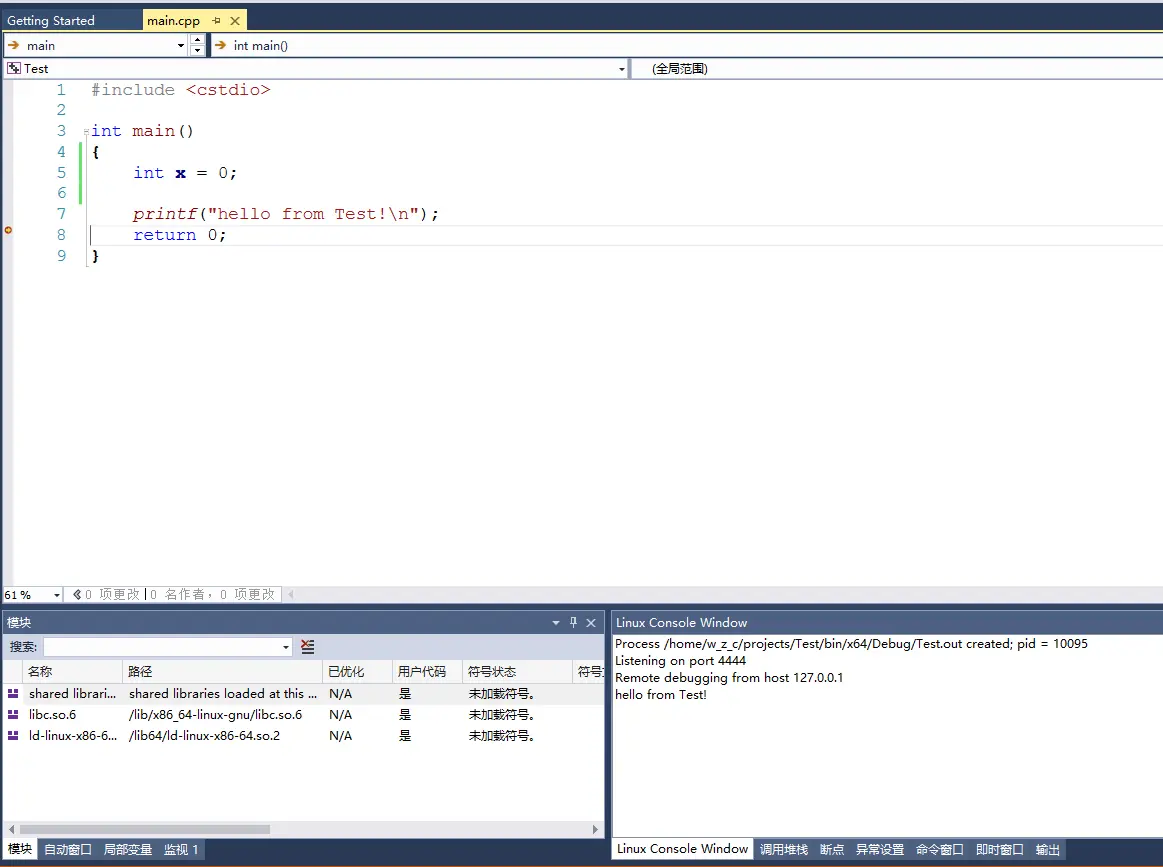Image resolution: width=1163 pixels, height=867 pixels.
Task: Click variable x on line 5
Action: pyautogui.click(x=180, y=174)
